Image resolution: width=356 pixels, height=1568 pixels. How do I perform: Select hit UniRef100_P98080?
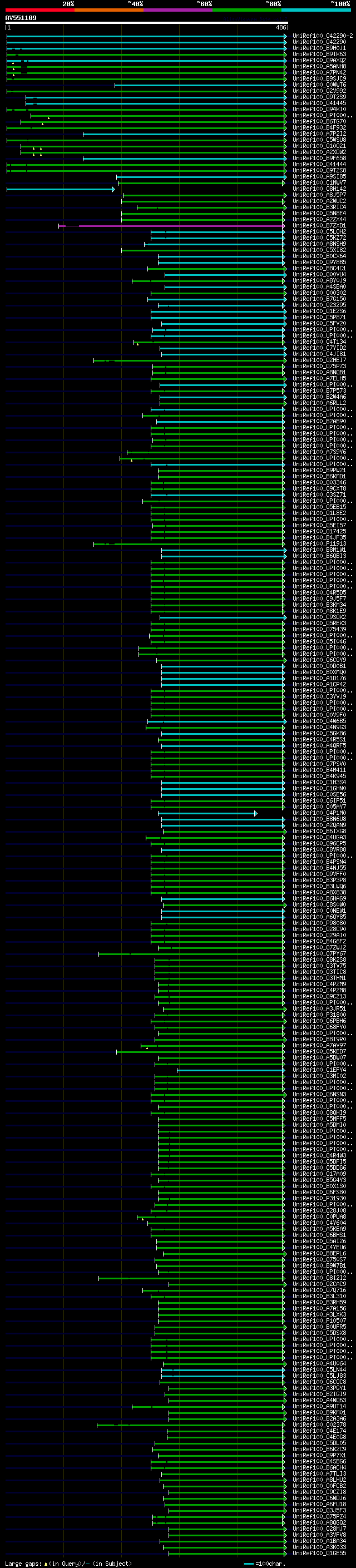point(319,923)
